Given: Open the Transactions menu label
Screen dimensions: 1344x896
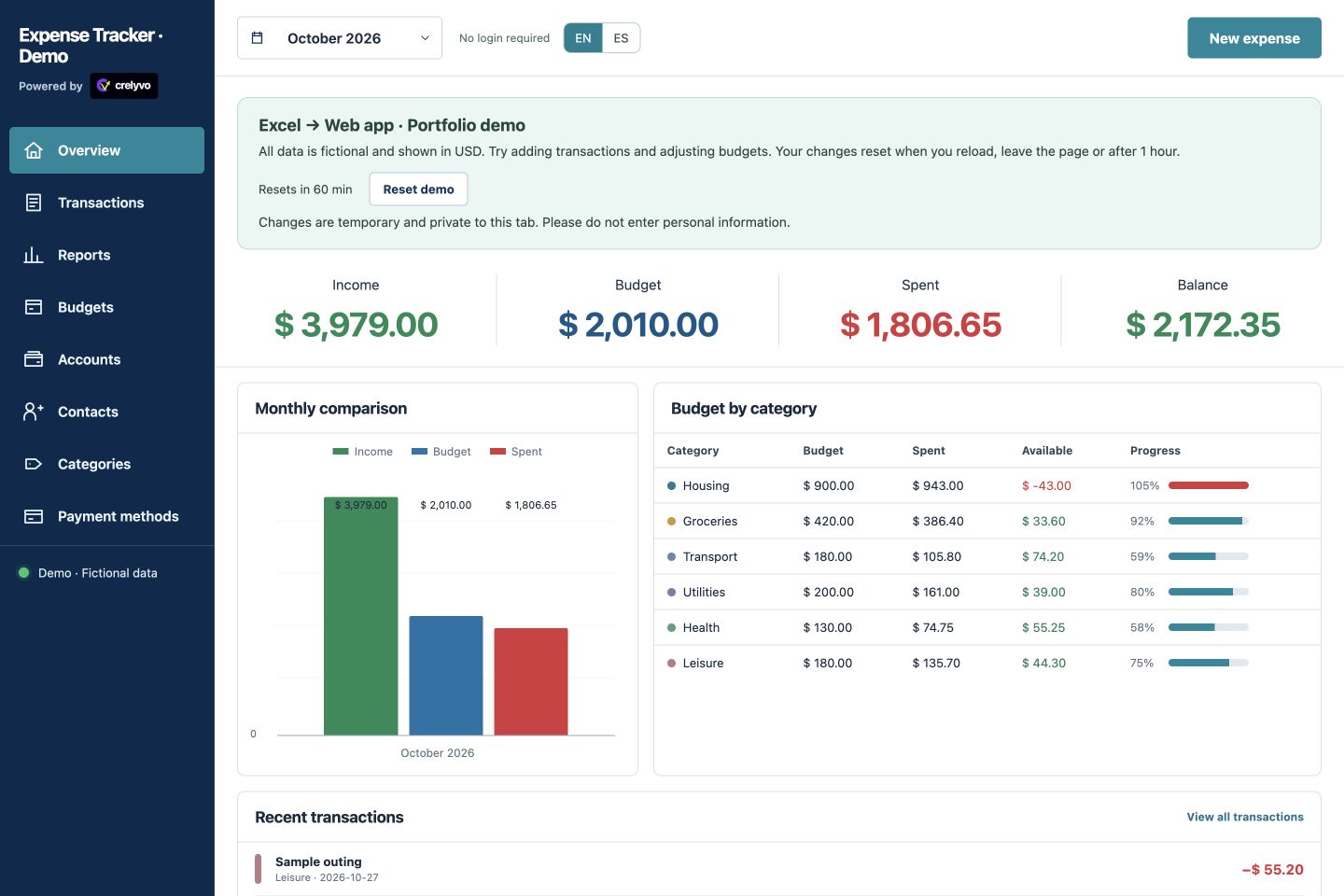Looking at the screenshot, I should coord(101,203).
